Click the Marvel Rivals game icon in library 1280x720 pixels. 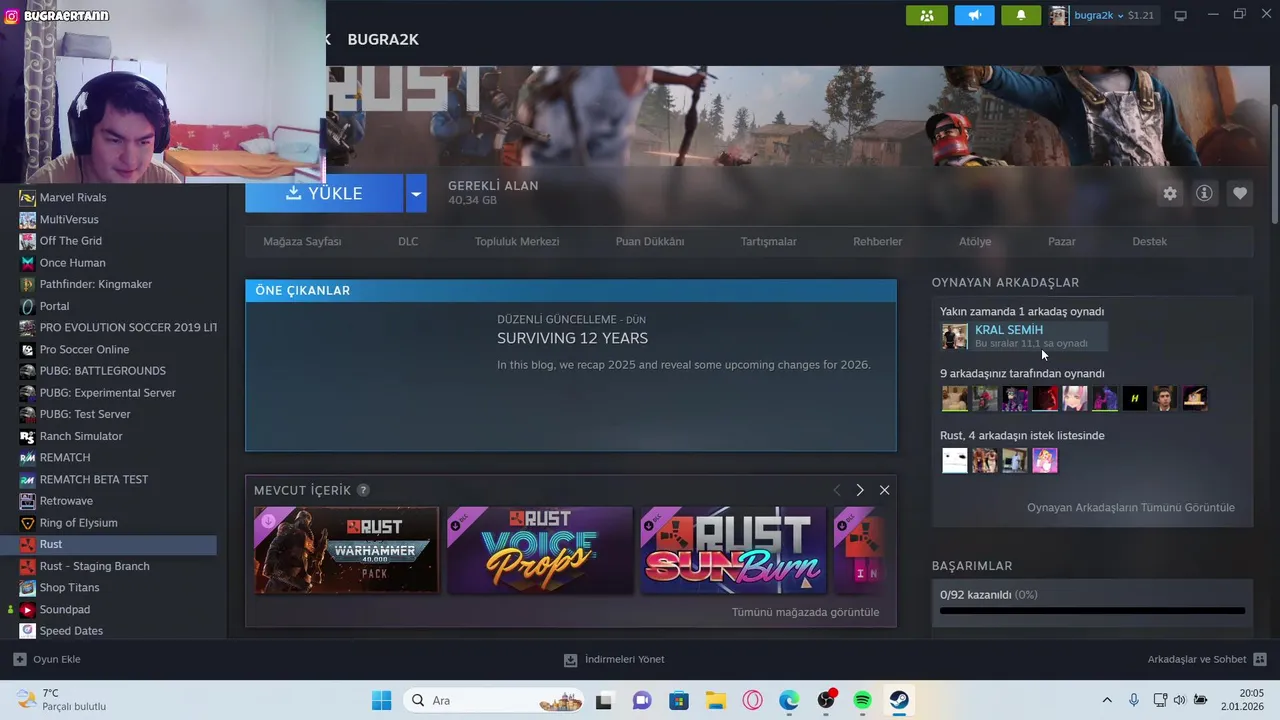[x=27, y=197]
